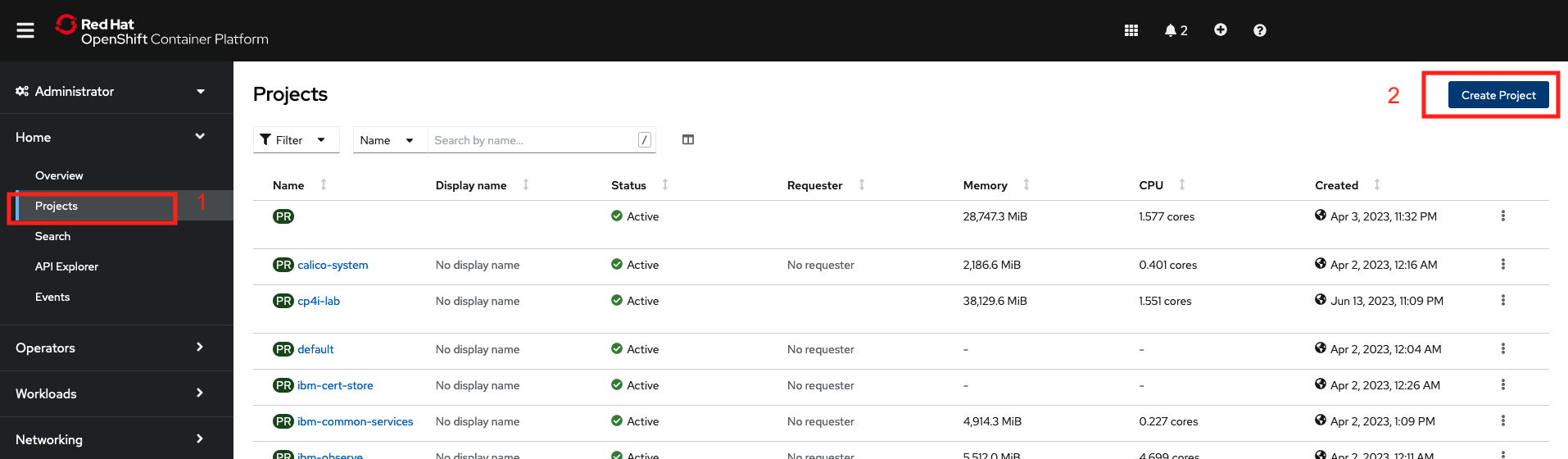
Task: Sort by Status column arrow icon
Action: 665,184
